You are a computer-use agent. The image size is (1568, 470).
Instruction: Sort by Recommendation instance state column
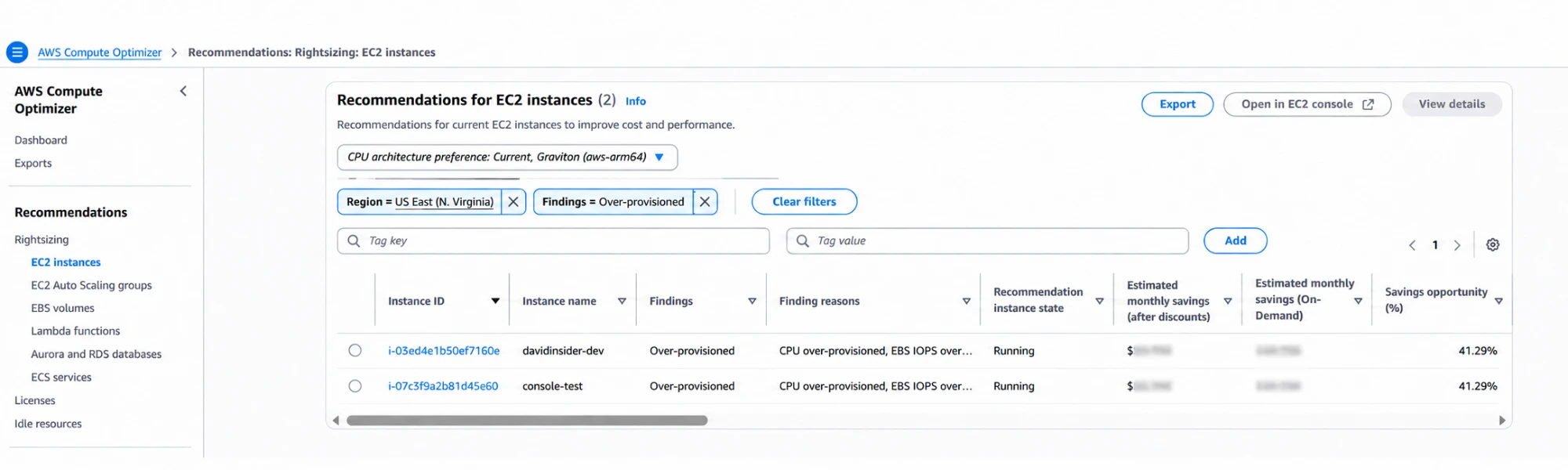coord(1099,301)
